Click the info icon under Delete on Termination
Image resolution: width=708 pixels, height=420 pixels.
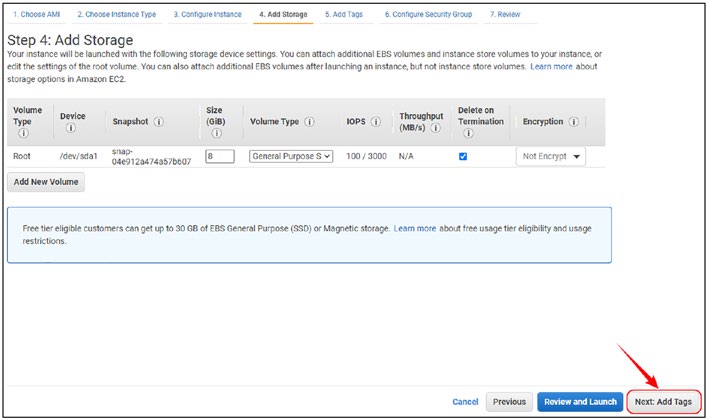coord(468,133)
